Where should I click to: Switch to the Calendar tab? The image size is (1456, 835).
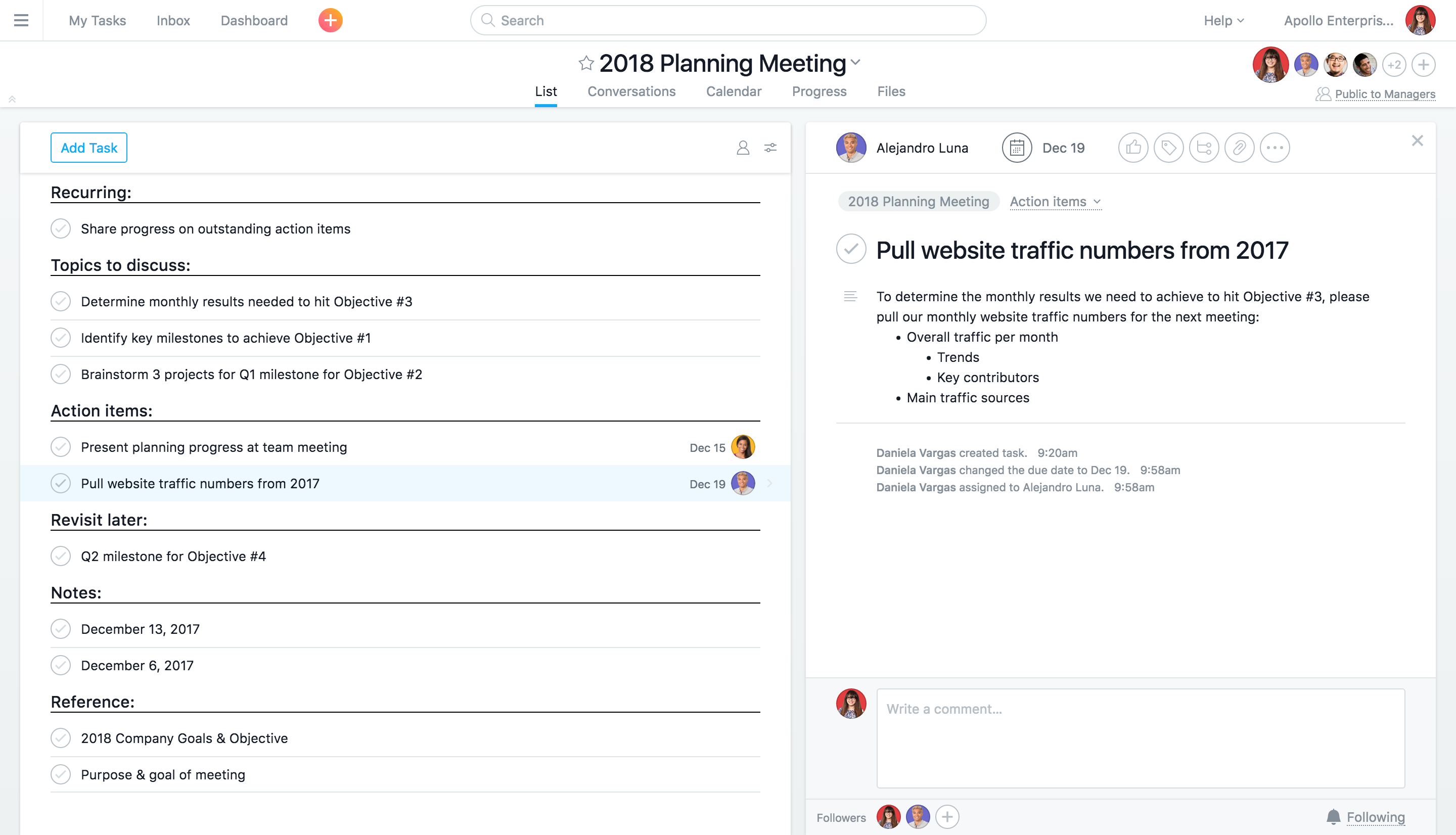tap(733, 90)
